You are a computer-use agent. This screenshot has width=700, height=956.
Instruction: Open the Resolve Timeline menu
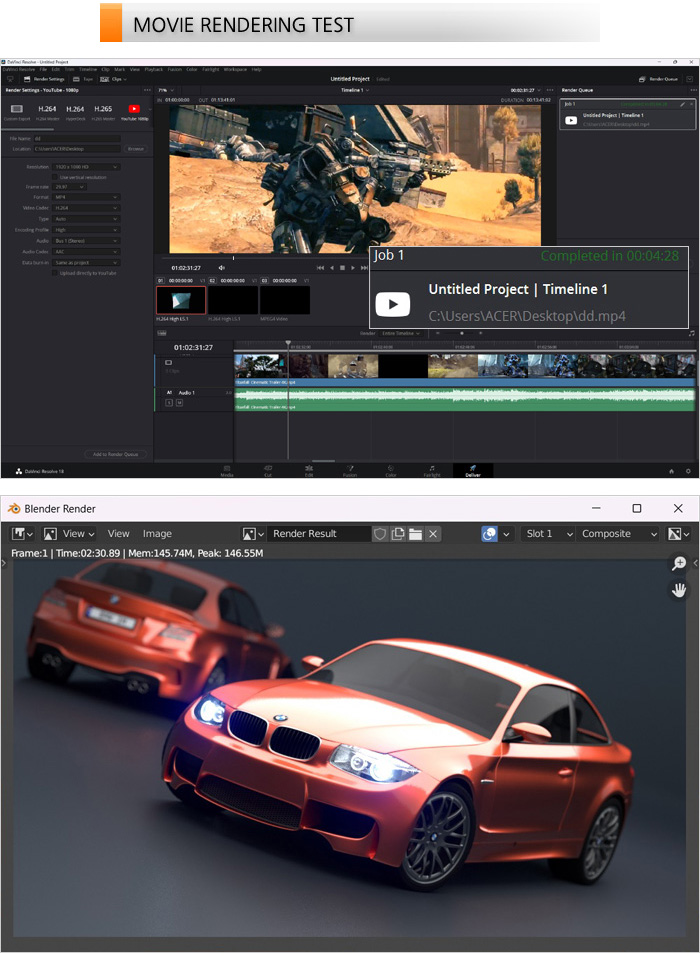[x=88, y=70]
